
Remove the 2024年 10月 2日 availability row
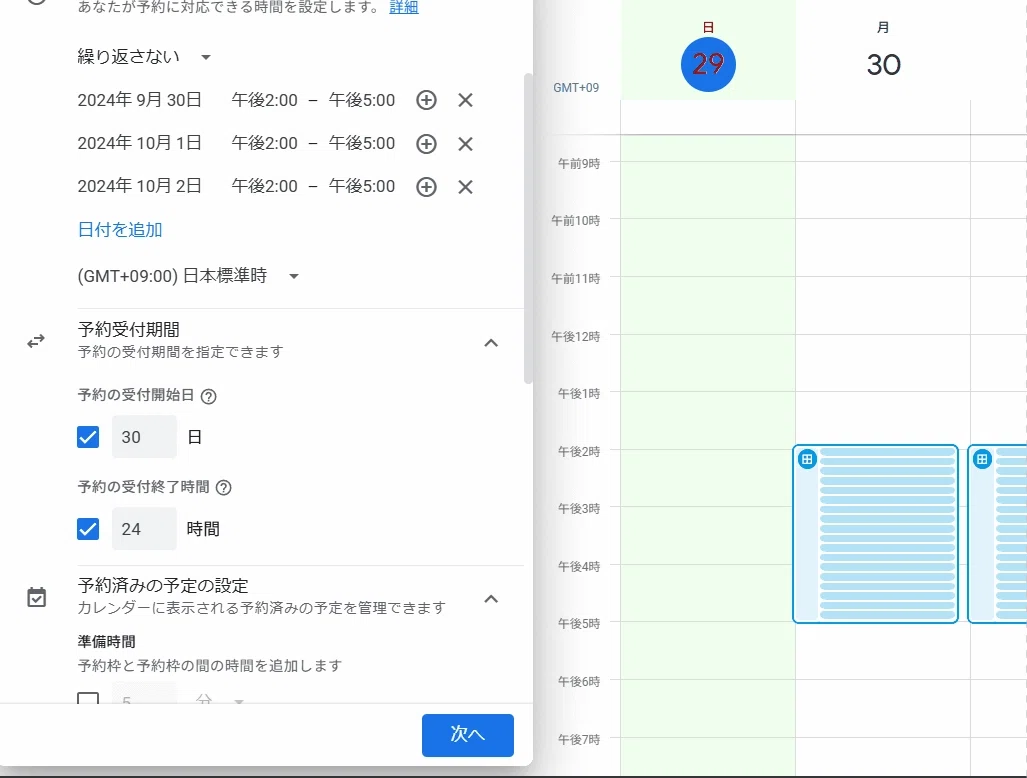(465, 187)
